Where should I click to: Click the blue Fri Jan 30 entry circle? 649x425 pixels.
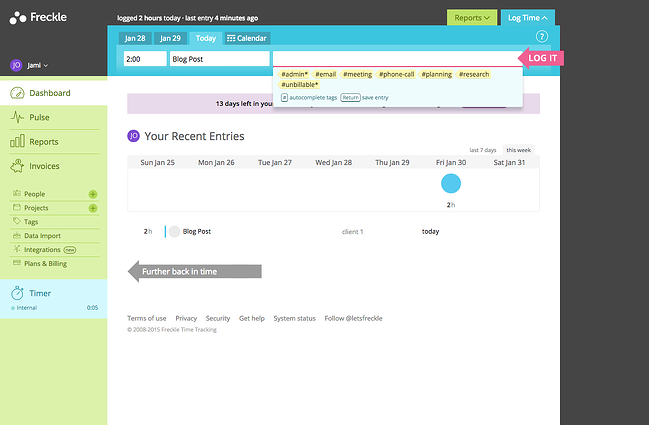tap(451, 184)
